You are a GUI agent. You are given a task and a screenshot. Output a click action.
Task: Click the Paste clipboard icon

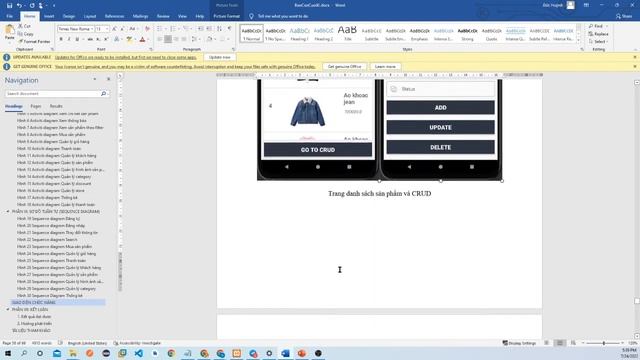point(9,31)
